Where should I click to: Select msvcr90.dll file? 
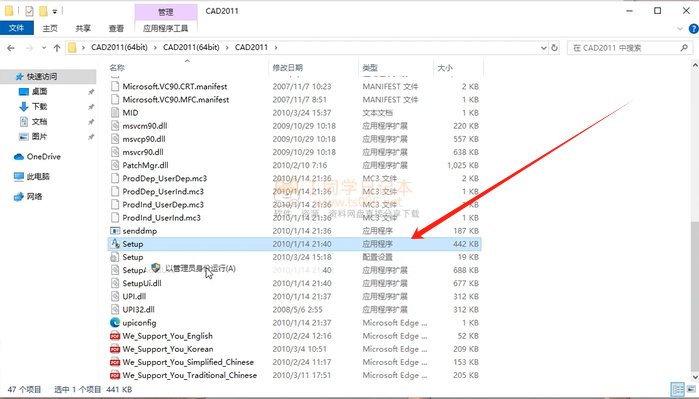(x=143, y=152)
